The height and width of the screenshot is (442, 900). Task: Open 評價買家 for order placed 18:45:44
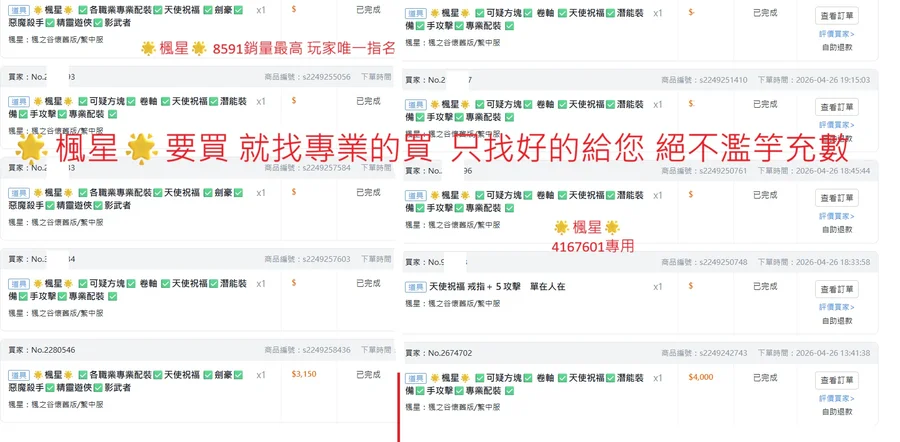tap(837, 216)
